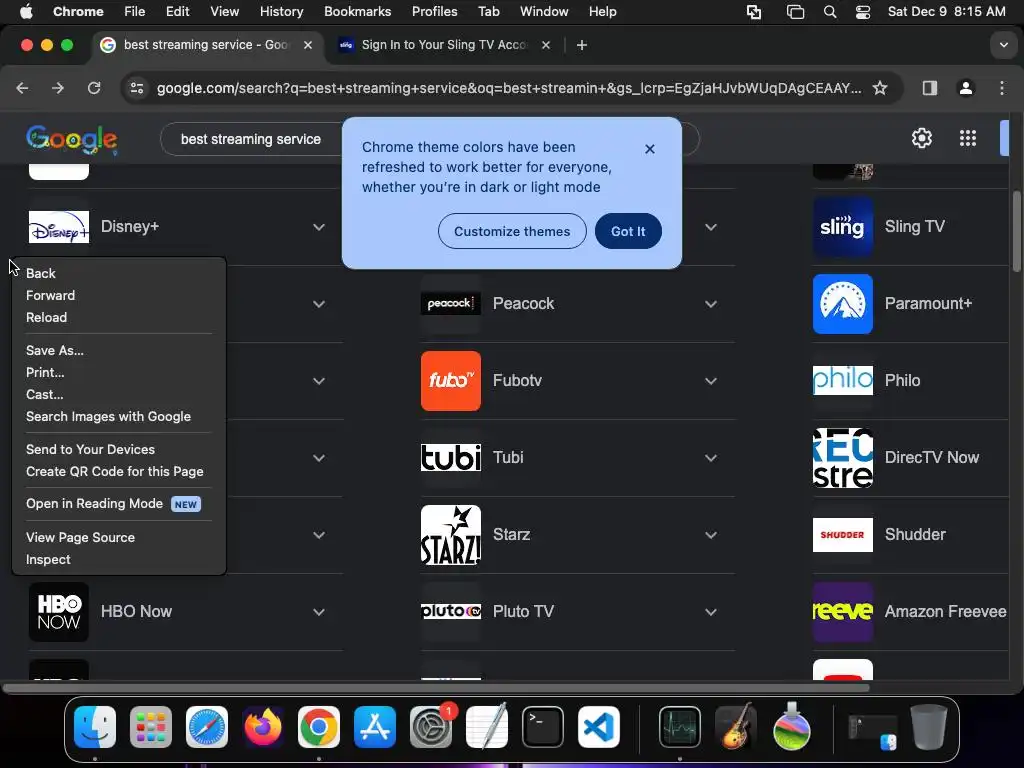This screenshot has height=768, width=1024.
Task: Expand the Pluto TV row chevron
Action: (711, 613)
